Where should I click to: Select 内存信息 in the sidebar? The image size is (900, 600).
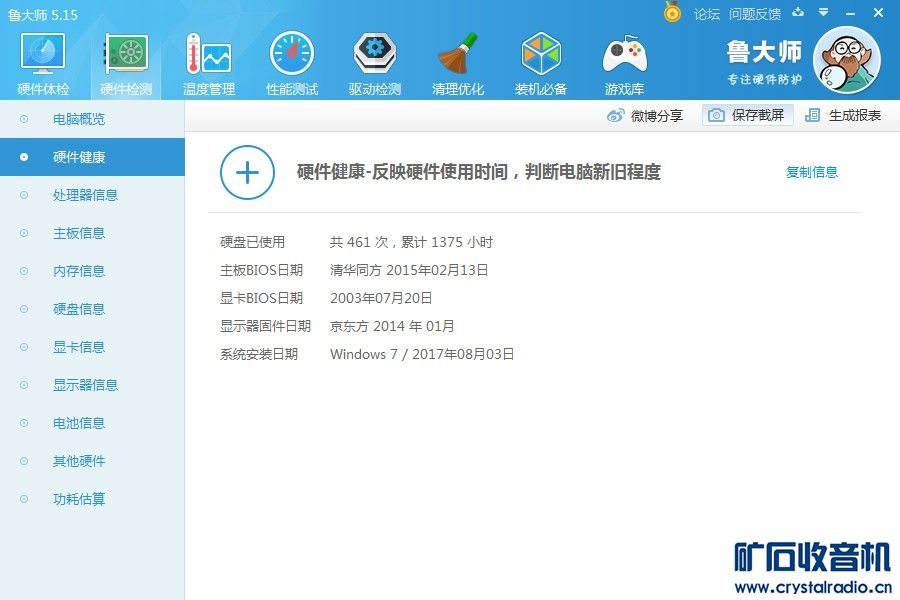click(x=92, y=271)
